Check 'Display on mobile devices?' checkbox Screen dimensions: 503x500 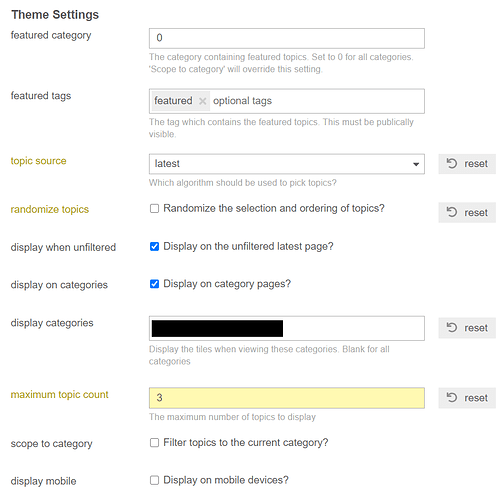[x=154, y=480]
